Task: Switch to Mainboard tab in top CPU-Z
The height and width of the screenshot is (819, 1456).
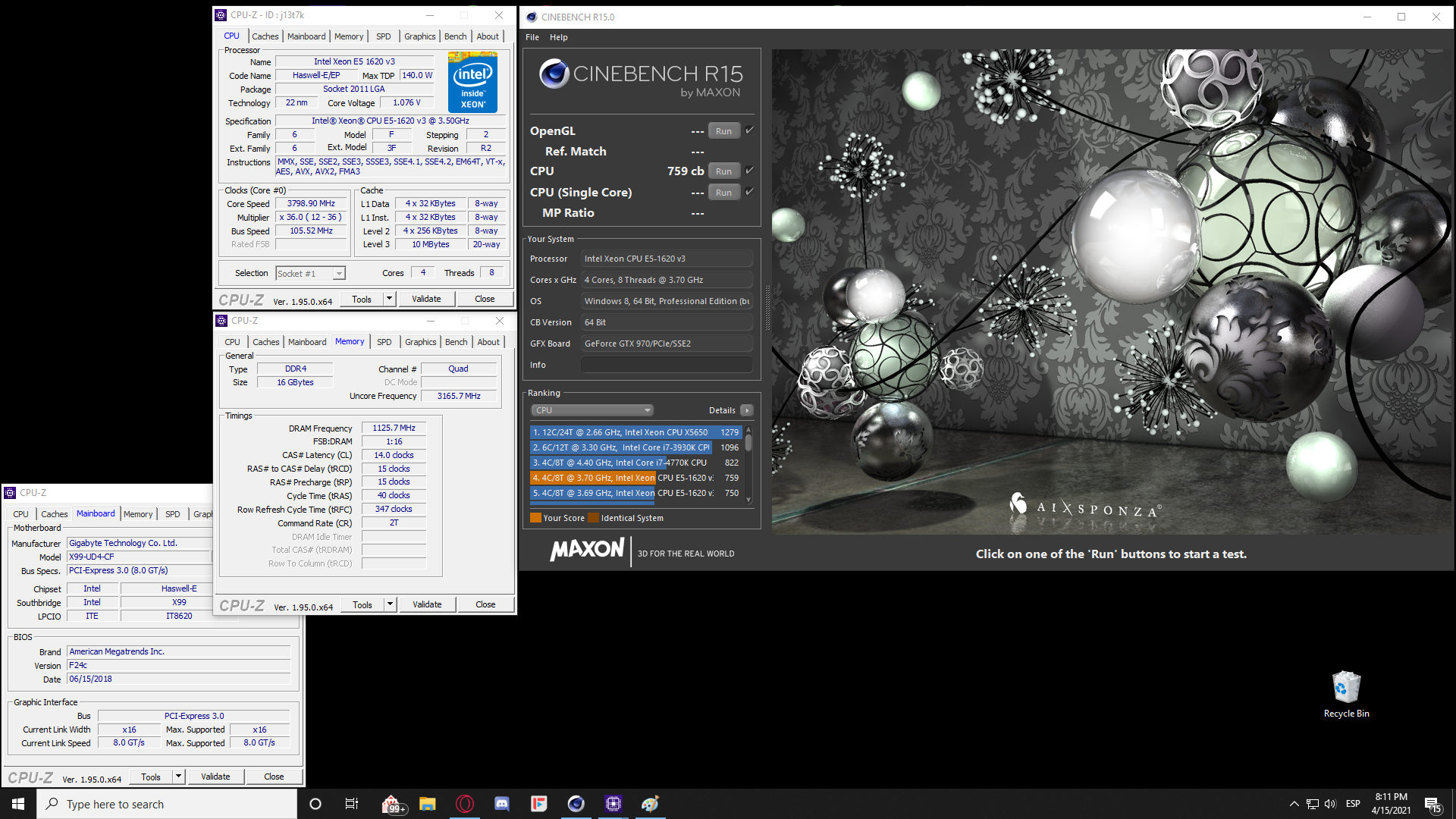Action: point(306,36)
